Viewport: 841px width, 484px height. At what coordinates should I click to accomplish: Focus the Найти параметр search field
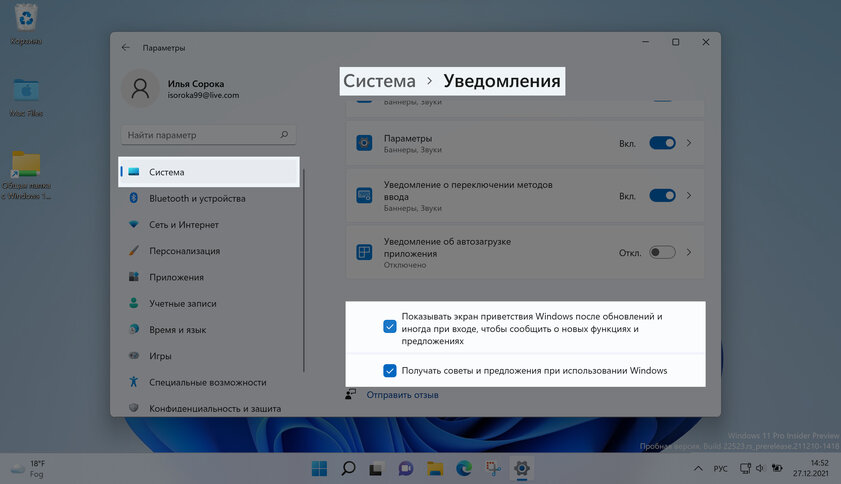tap(208, 135)
